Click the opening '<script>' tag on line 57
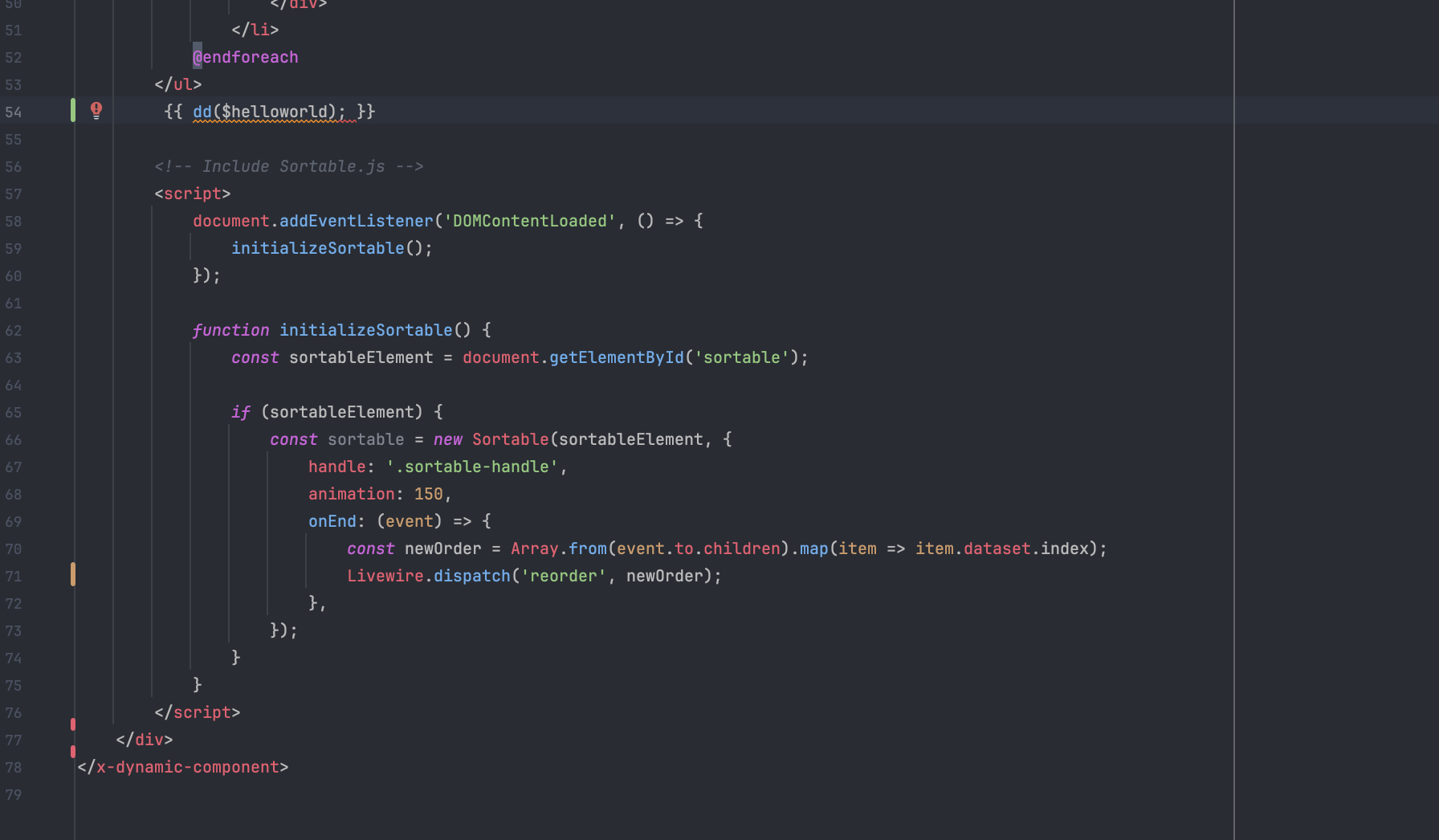The width and height of the screenshot is (1439, 840). click(x=193, y=194)
